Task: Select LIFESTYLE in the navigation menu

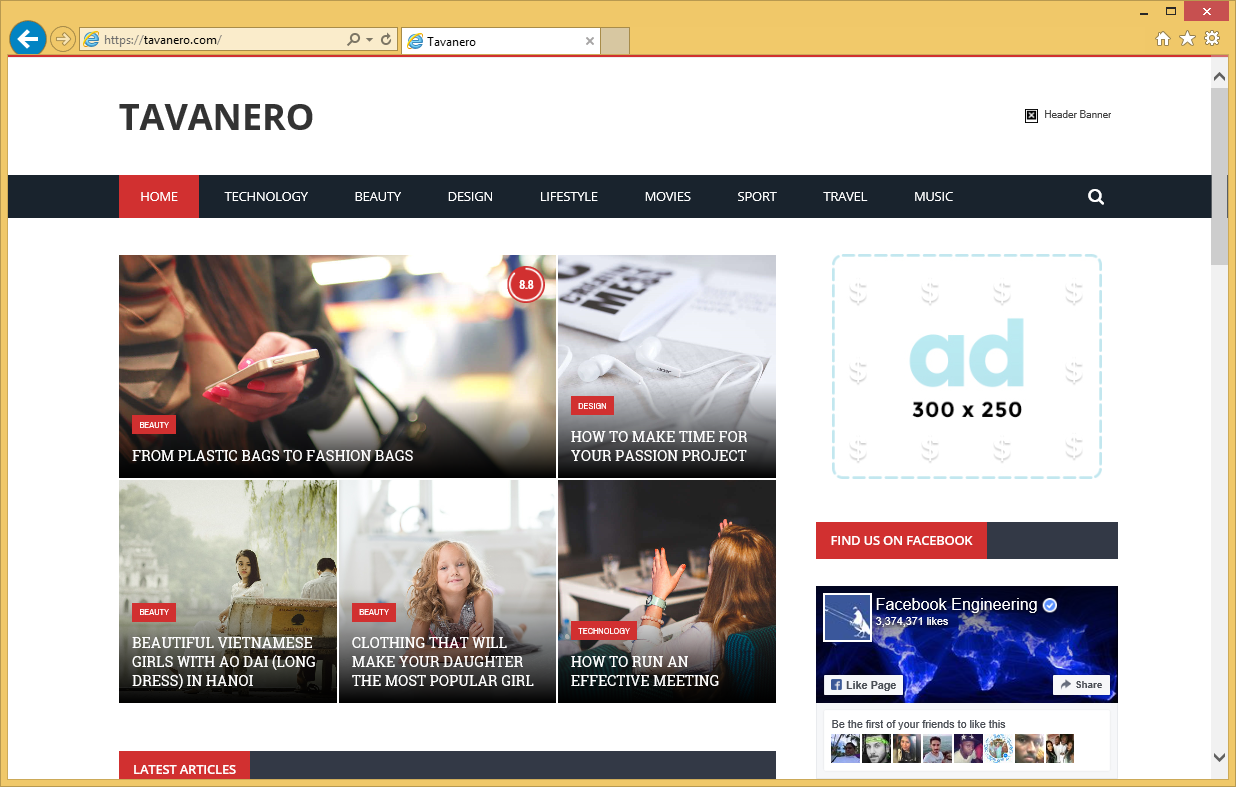Action: (x=568, y=196)
